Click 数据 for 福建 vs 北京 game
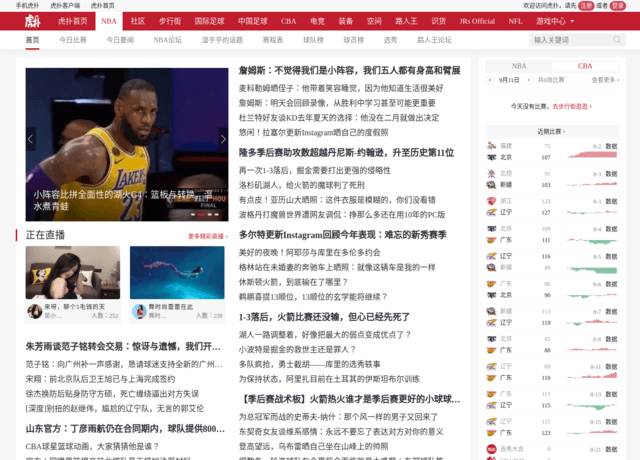The height and width of the screenshot is (460, 640). (x=611, y=146)
